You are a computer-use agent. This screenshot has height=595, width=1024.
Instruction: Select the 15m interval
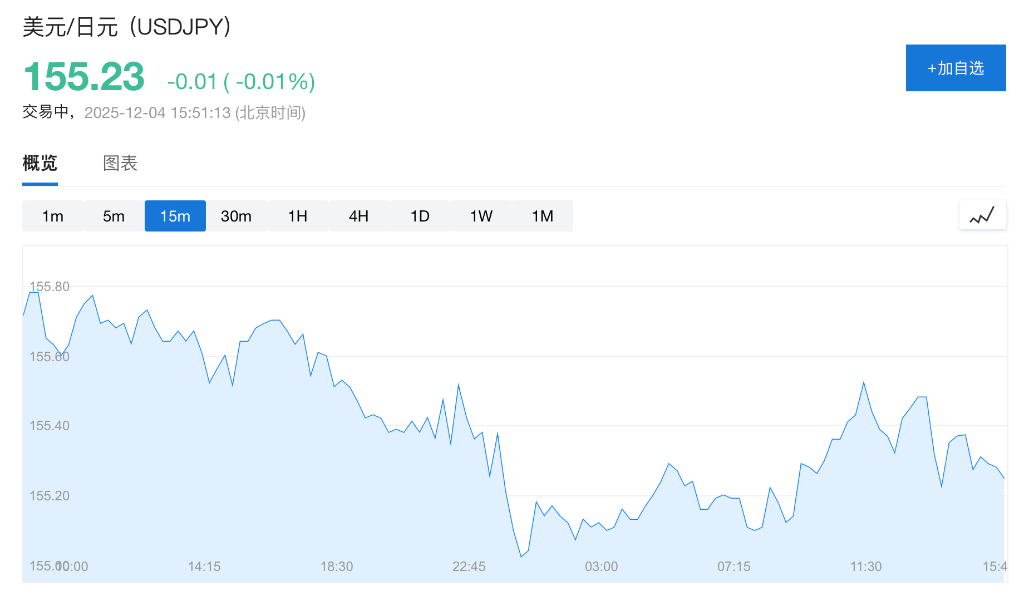pyautogui.click(x=175, y=216)
